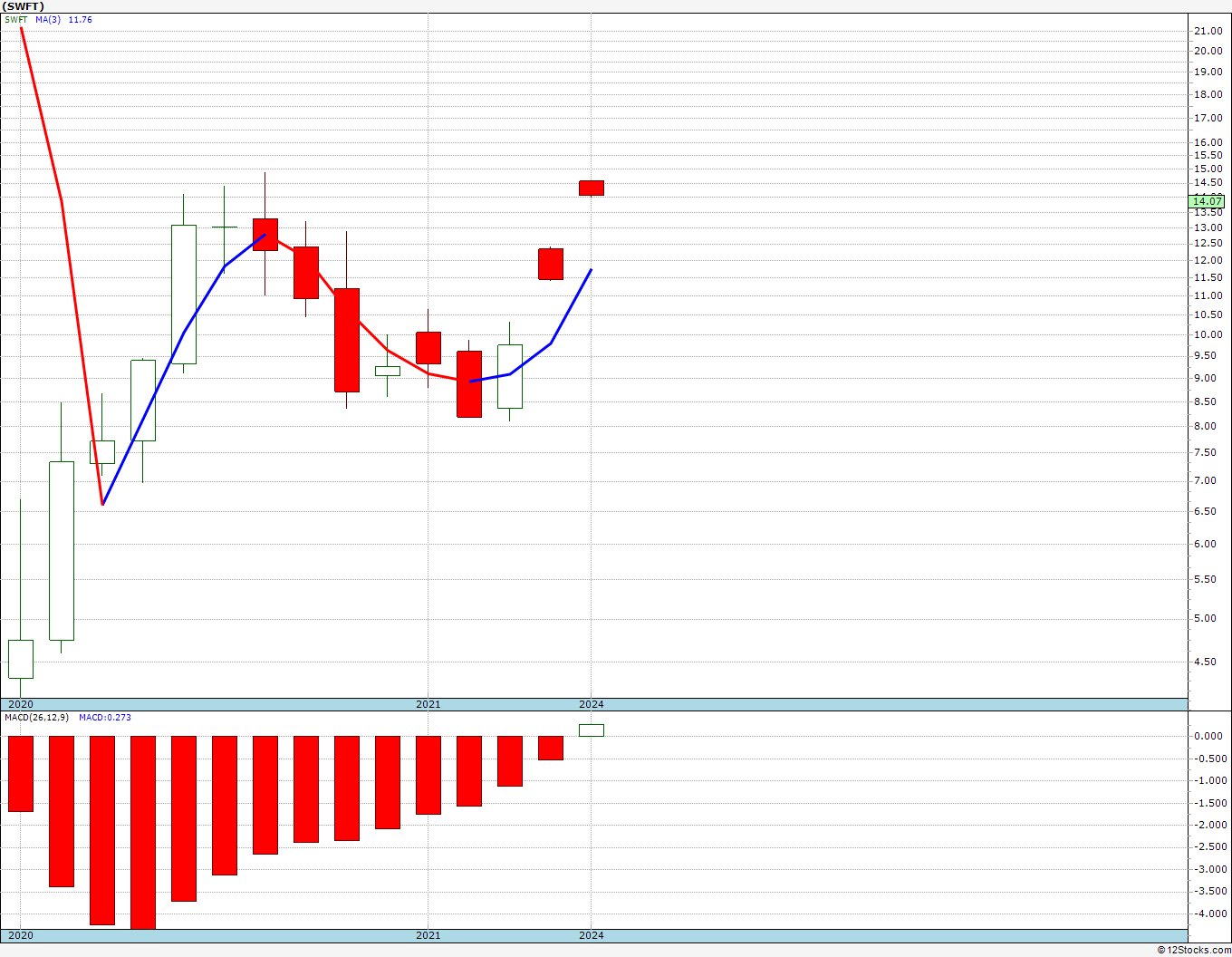
Task: Select the green SWFT legend label
Action: [16, 19]
